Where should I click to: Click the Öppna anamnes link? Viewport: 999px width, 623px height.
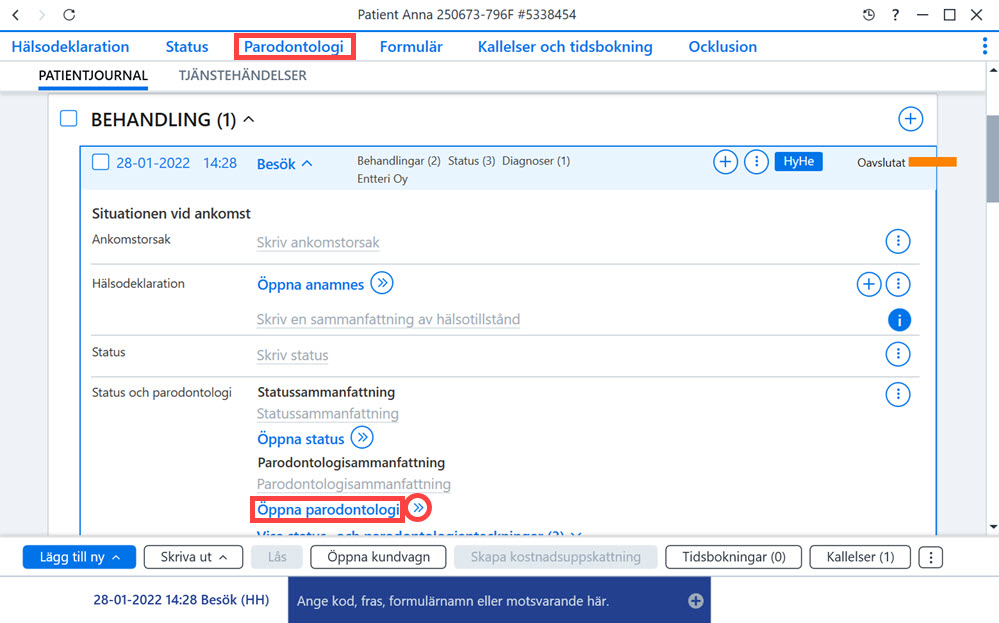pyautogui.click(x=310, y=285)
